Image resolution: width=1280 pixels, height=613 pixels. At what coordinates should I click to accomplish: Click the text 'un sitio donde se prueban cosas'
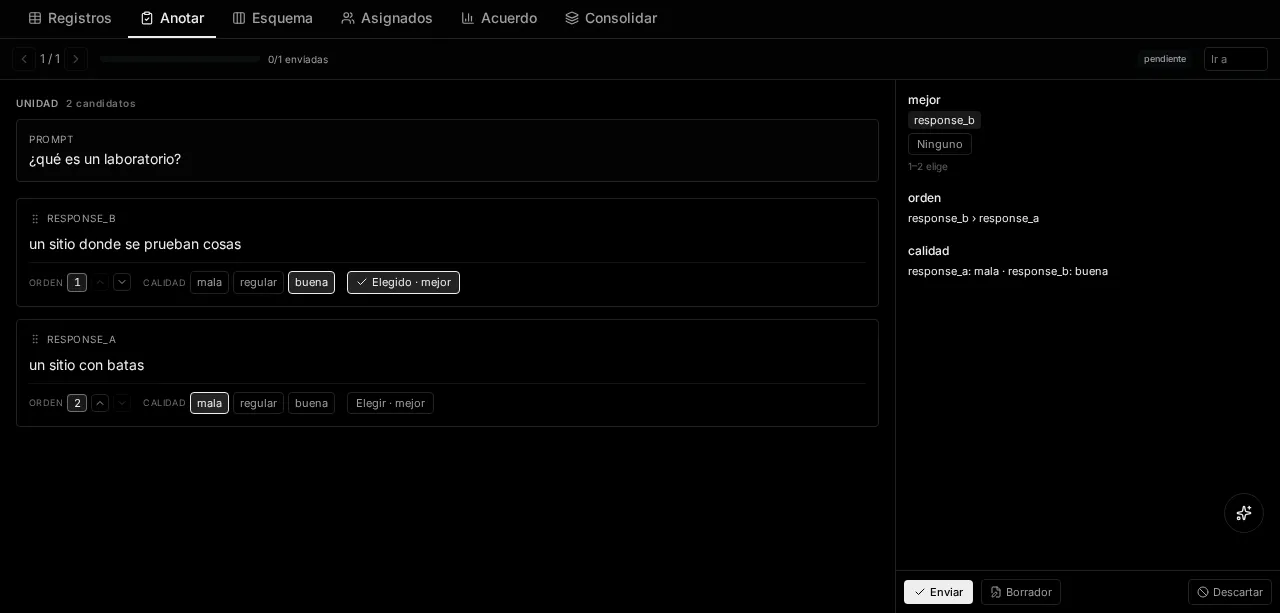pos(135,244)
